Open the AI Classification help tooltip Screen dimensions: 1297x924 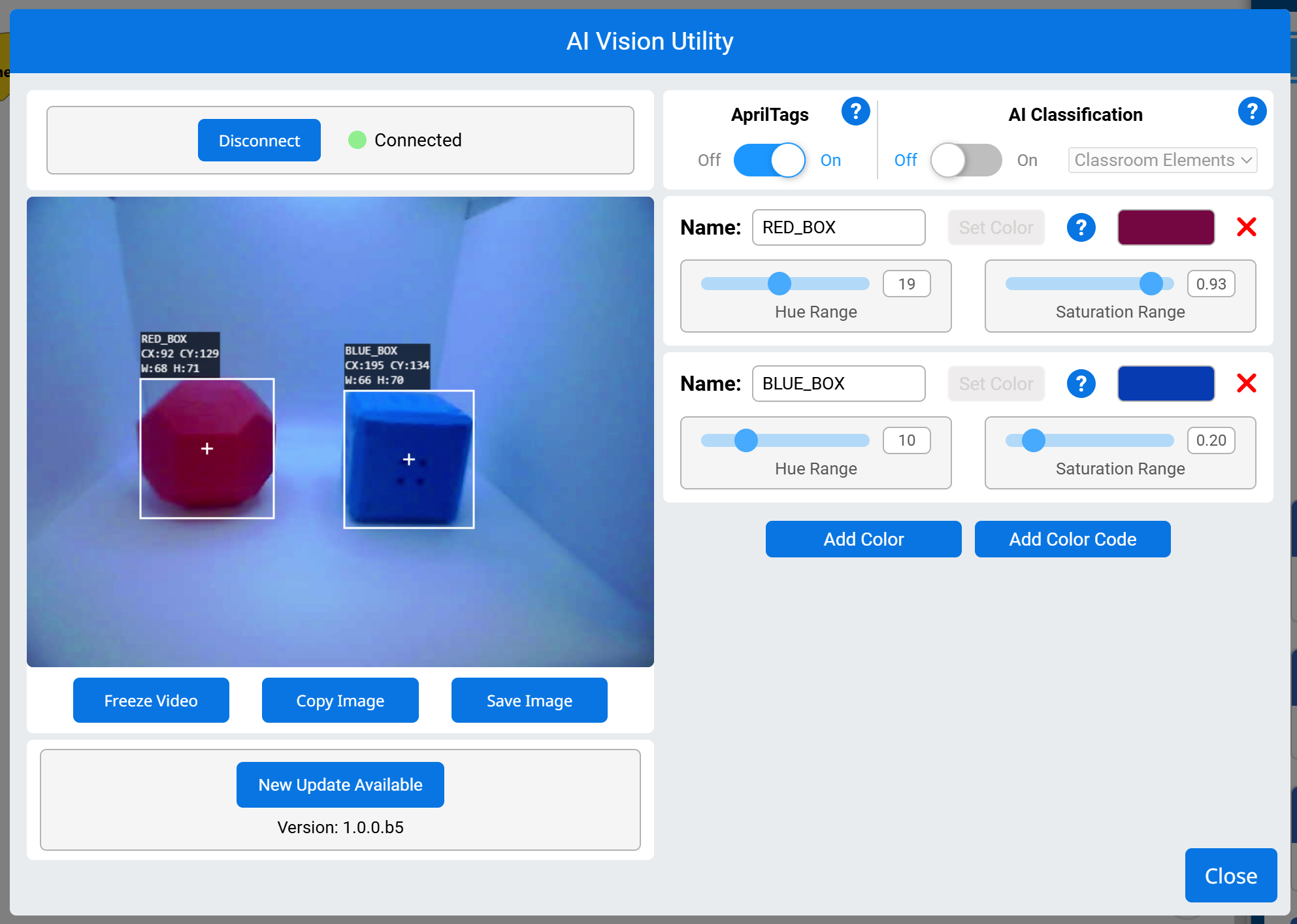(x=1253, y=112)
